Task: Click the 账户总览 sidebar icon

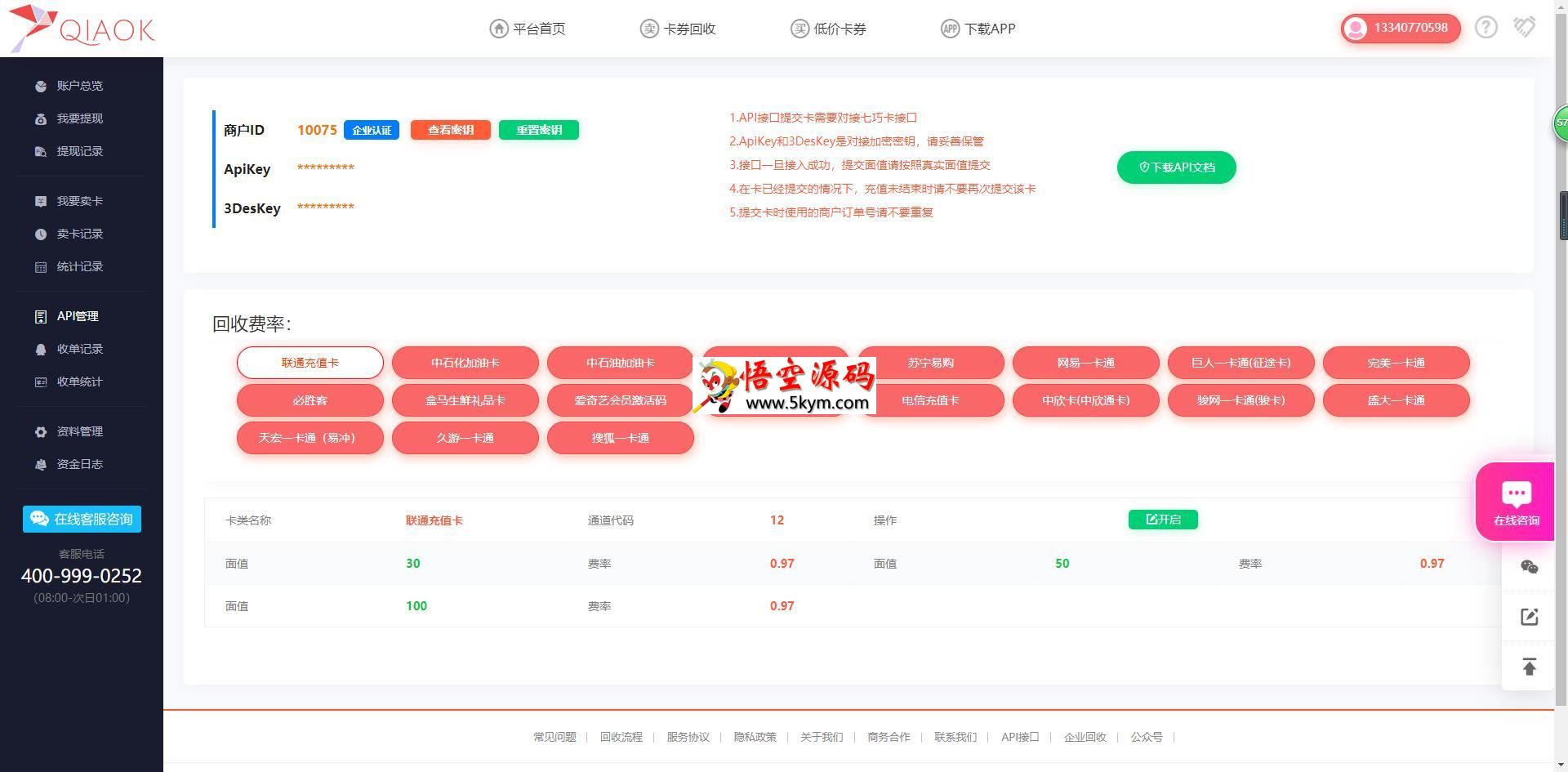Action: [41, 86]
